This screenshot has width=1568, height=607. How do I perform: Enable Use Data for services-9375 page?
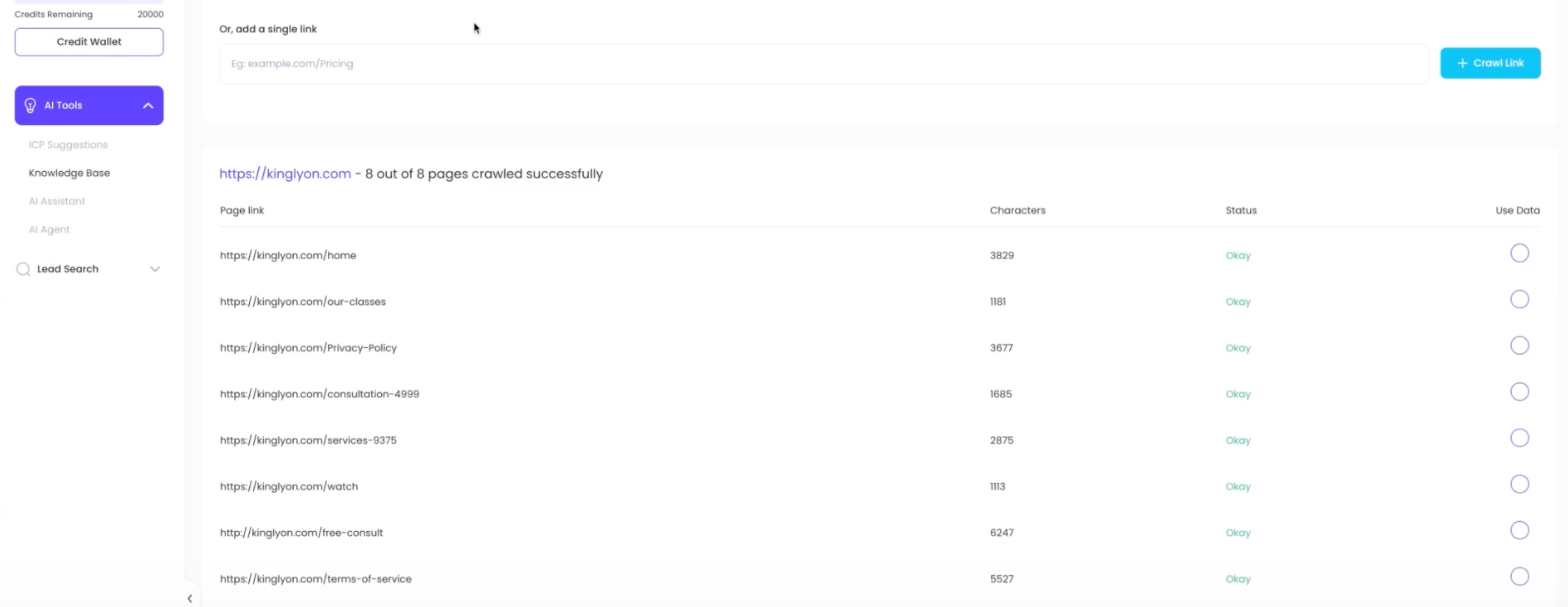[1519, 438]
